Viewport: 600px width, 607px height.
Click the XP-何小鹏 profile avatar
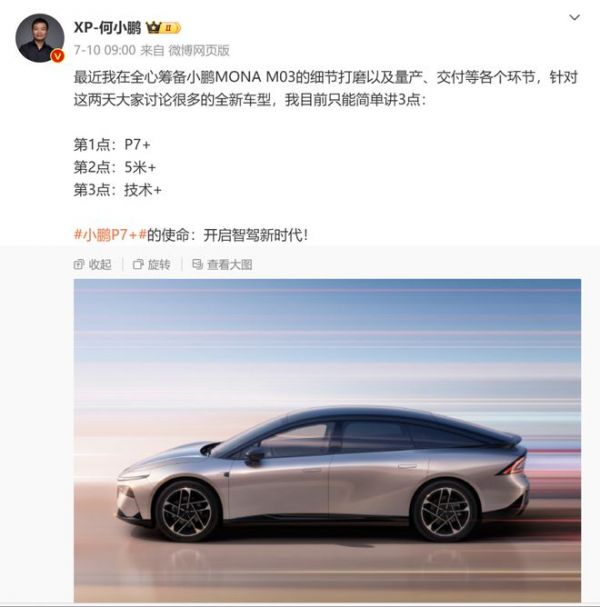39,38
